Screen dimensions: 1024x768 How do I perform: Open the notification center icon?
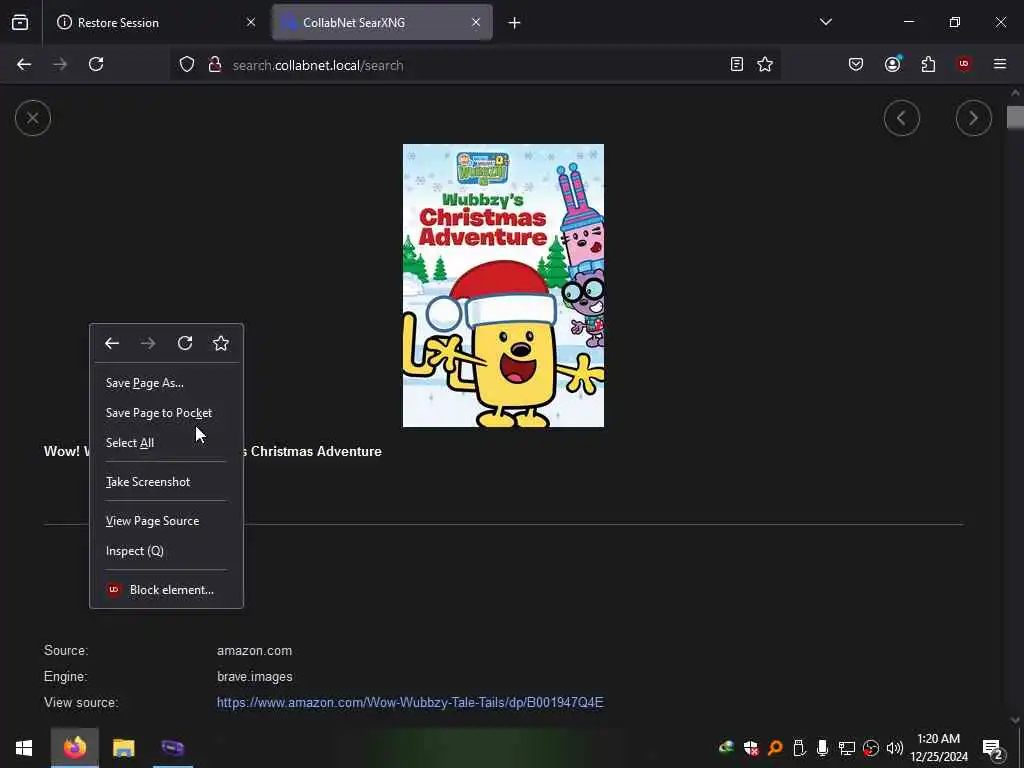992,748
